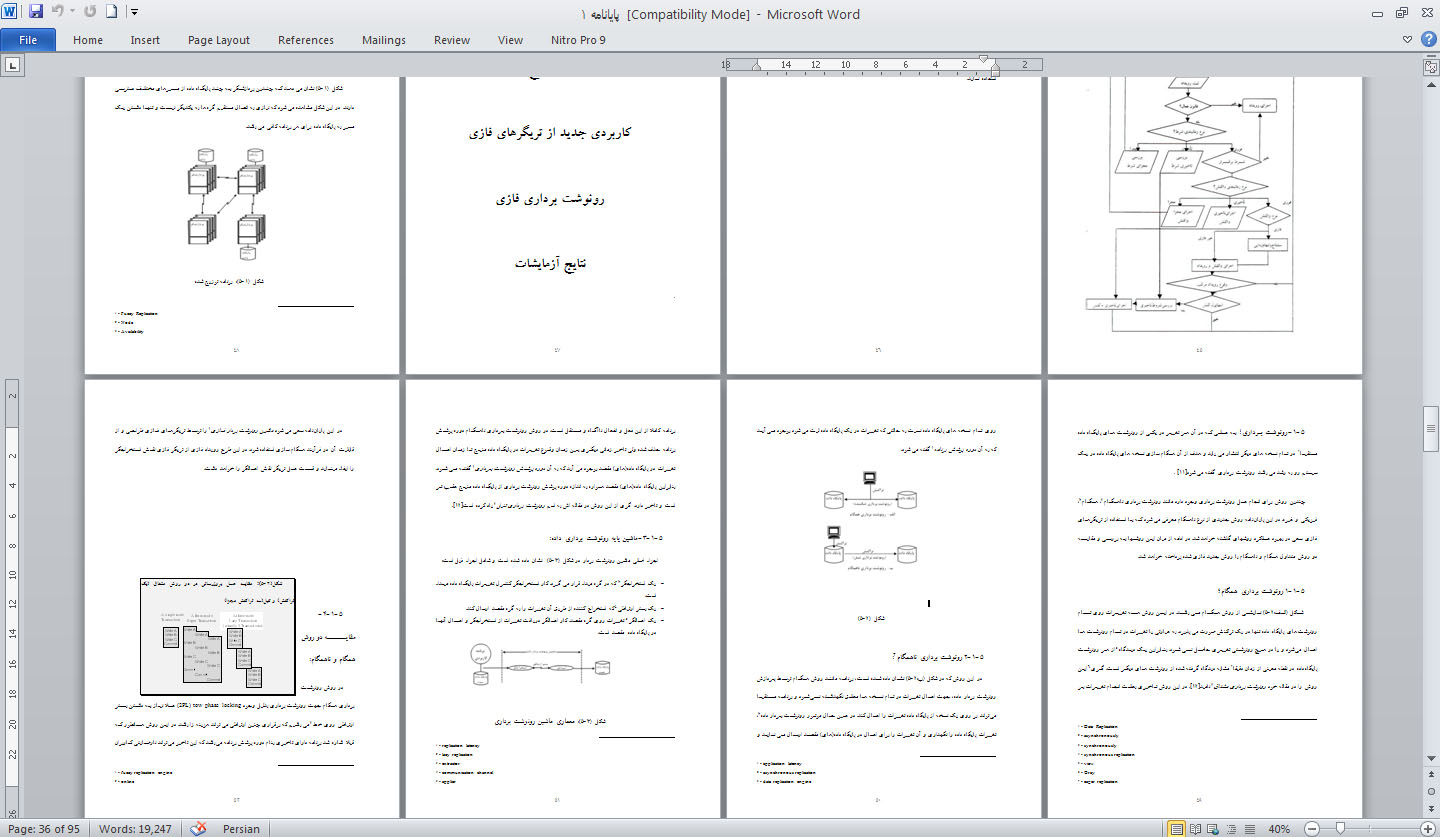Toggle Print Layout view button
The image size is (1440, 837).
tap(1178, 829)
